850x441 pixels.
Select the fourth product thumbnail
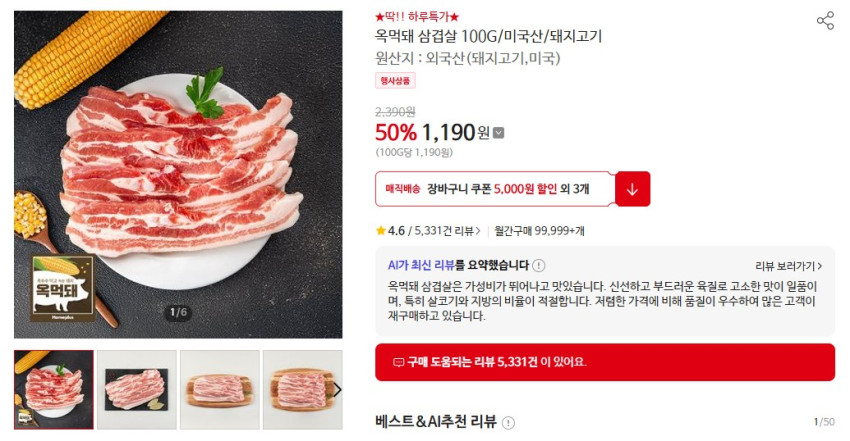click(x=297, y=390)
